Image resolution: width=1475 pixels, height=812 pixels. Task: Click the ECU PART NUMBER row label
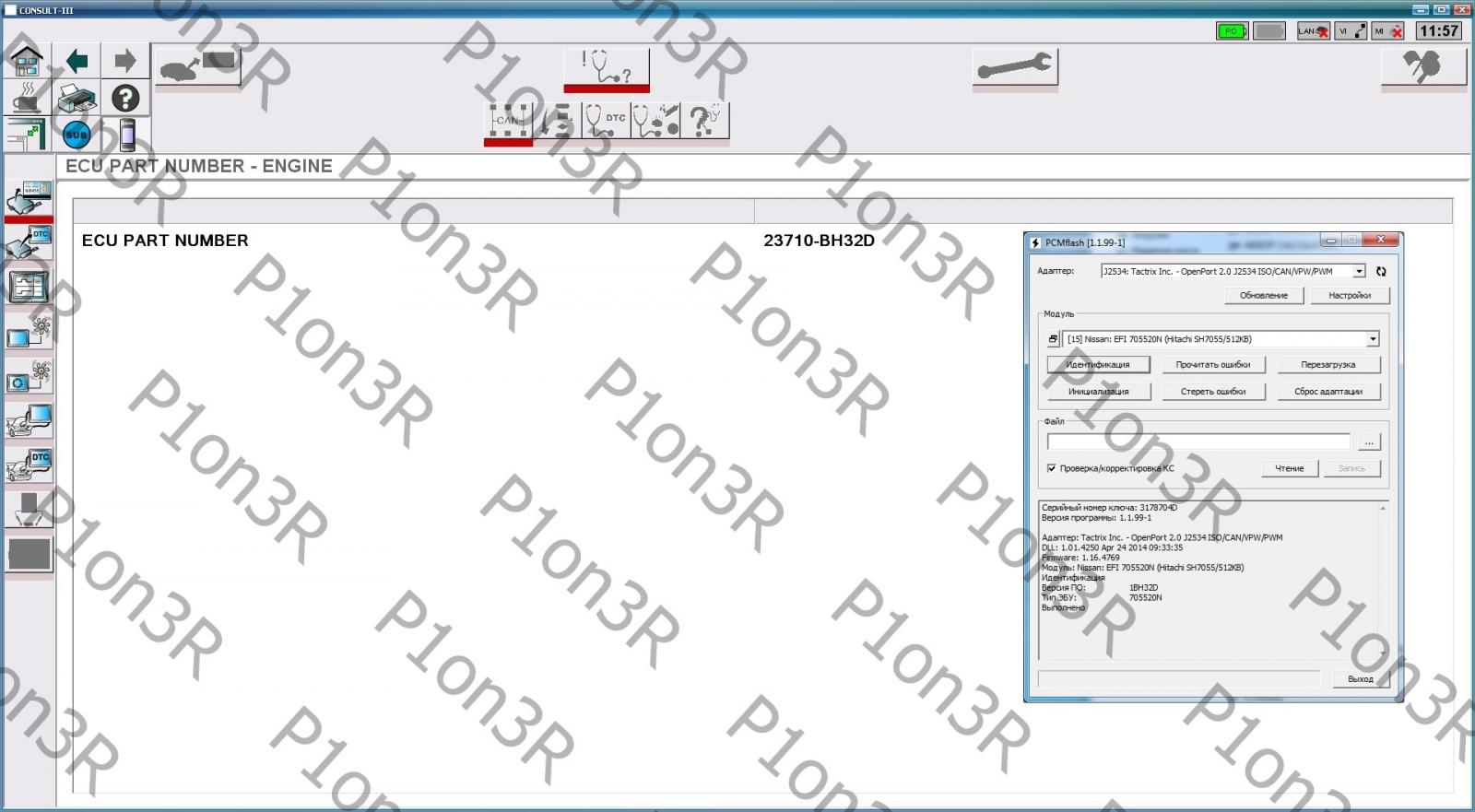coord(165,241)
